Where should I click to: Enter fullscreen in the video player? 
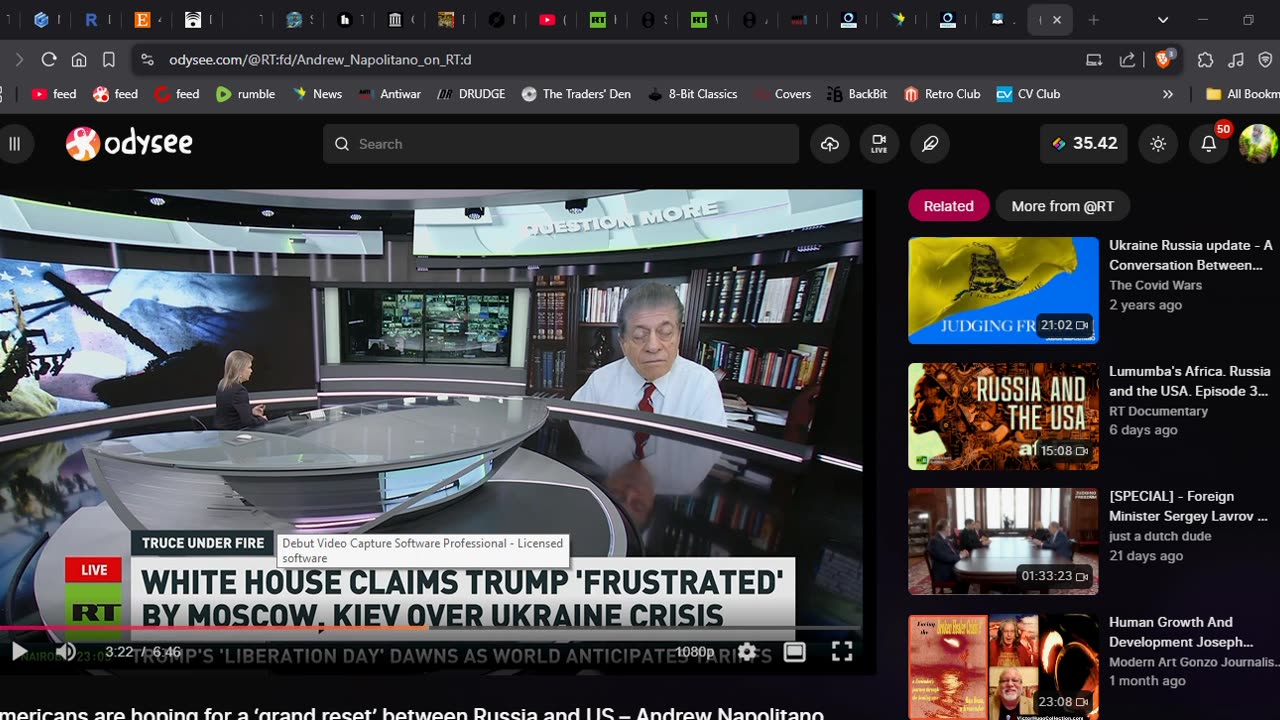point(842,652)
